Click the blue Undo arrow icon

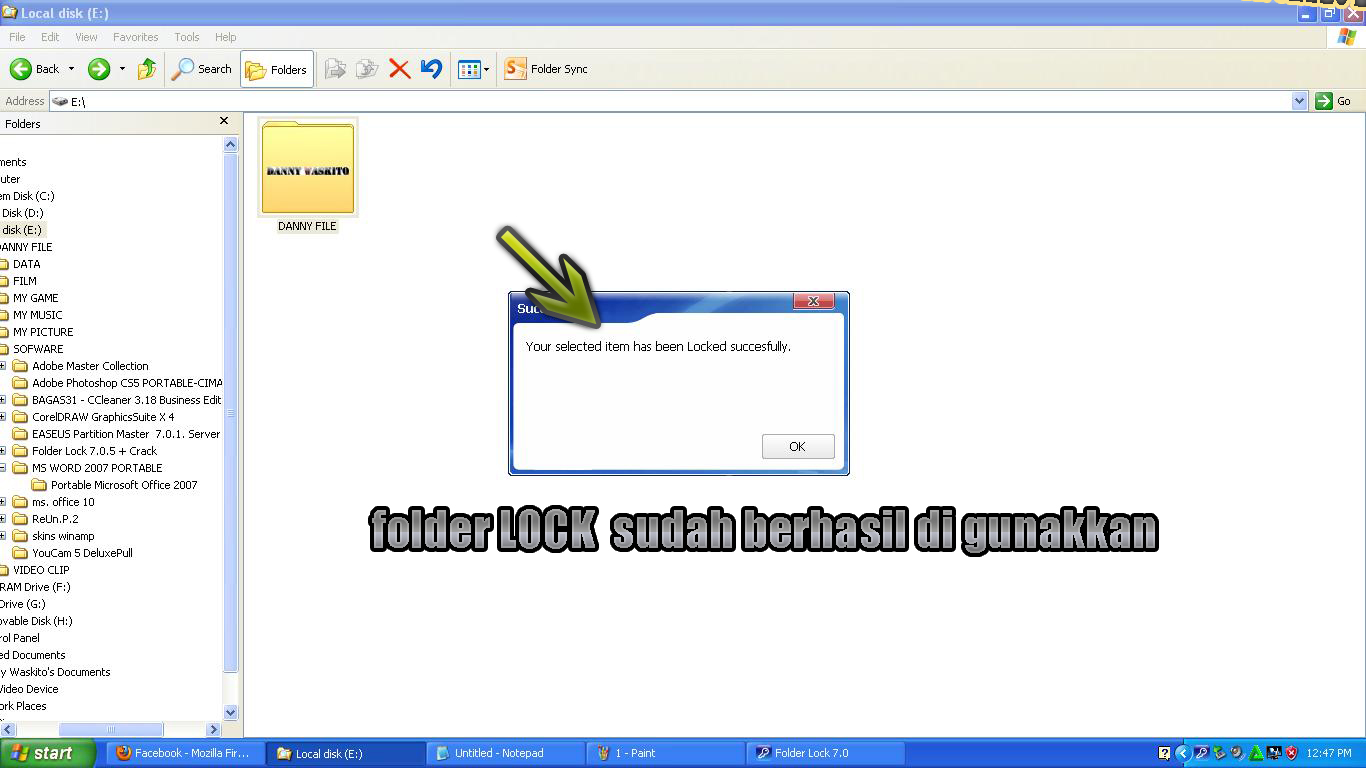tap(431, 69)
